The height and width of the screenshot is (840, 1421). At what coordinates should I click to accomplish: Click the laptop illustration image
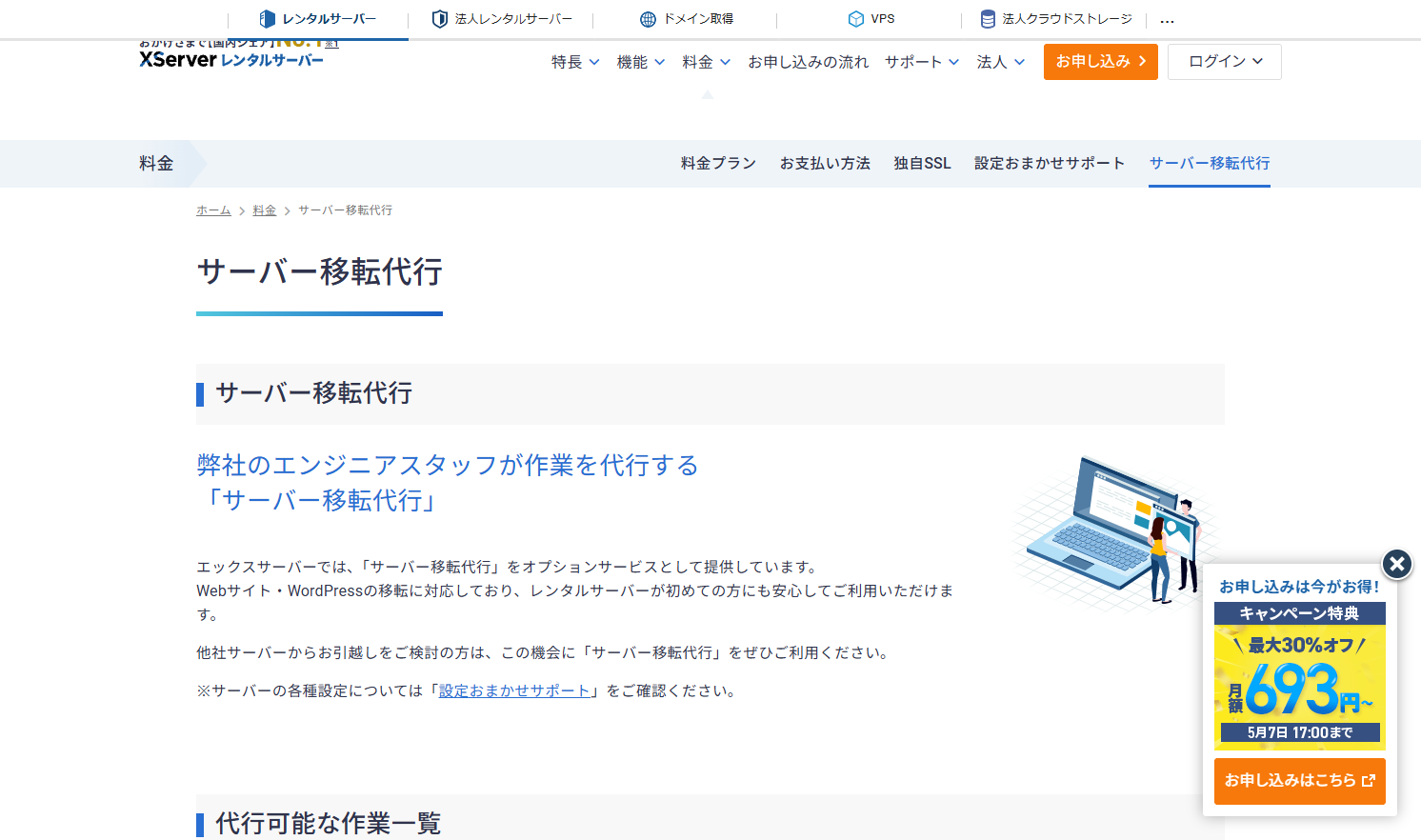[x=1114, y=533]
